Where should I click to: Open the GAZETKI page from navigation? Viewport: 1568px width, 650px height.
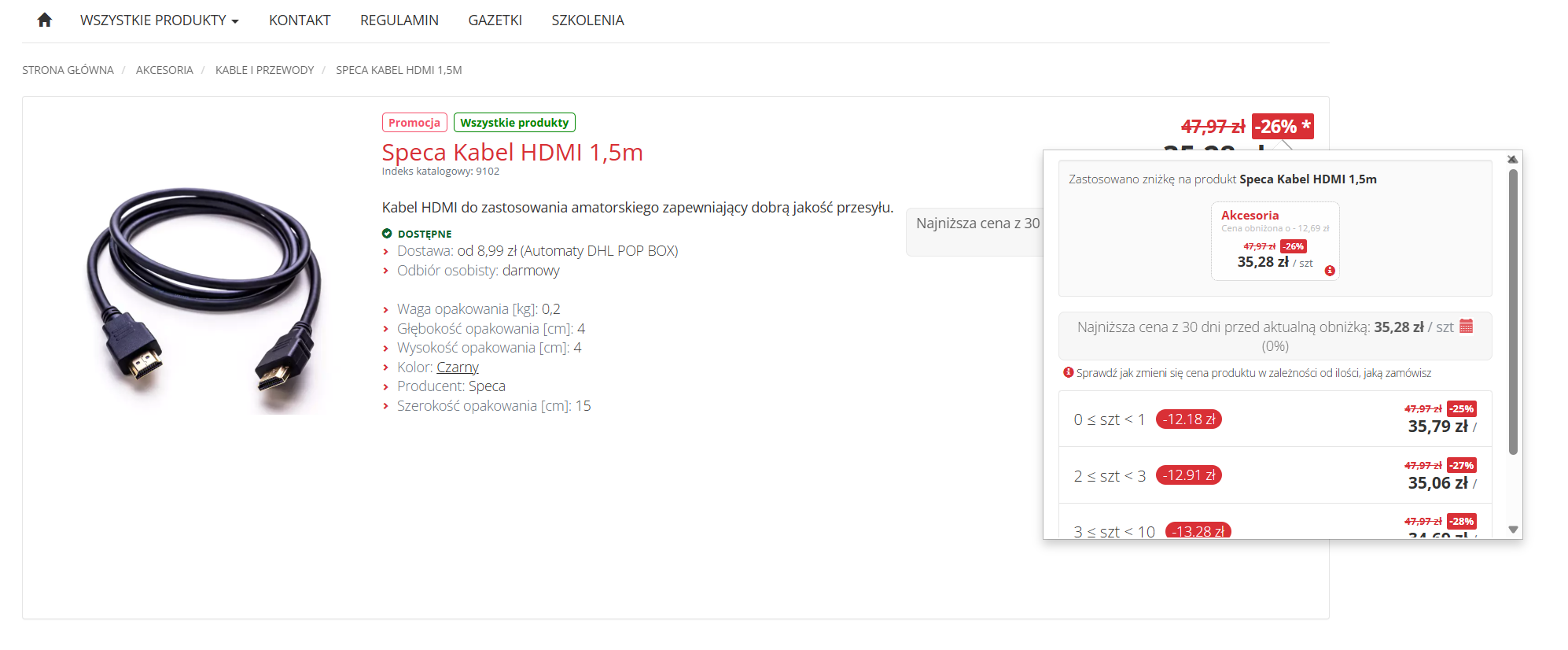pos(495,20)
